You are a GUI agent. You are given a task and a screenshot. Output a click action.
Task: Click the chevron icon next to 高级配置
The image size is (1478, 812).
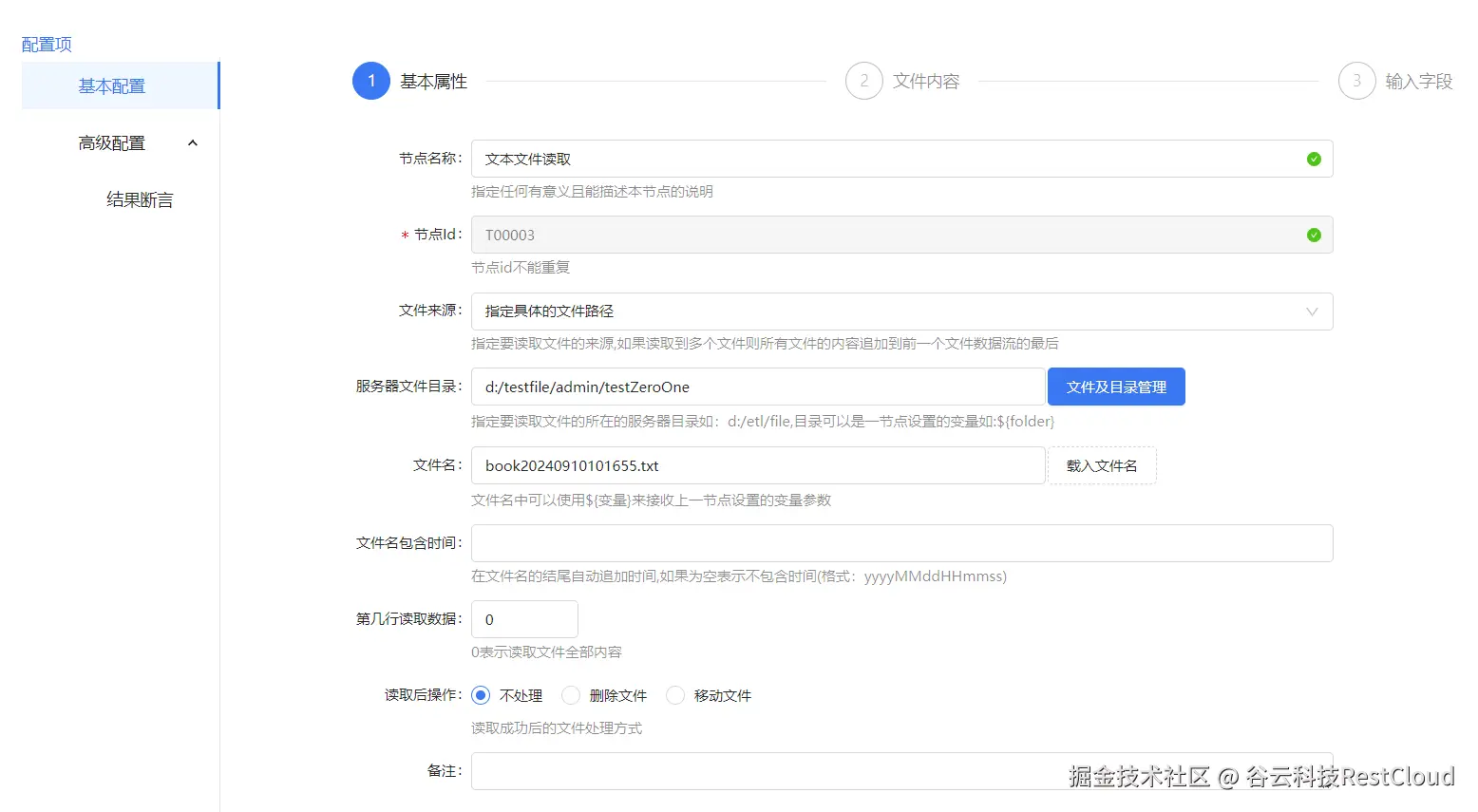tap(193, 143)
